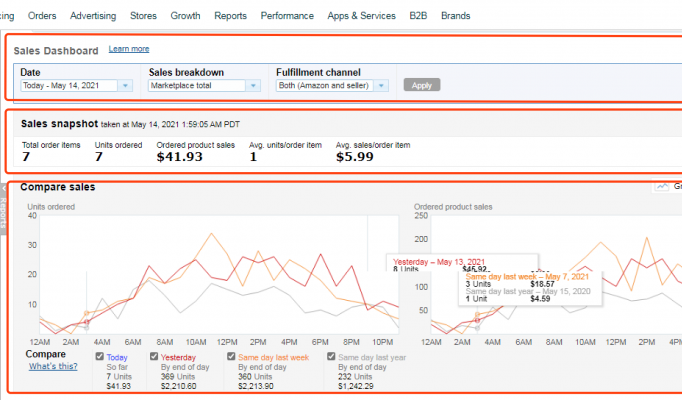Go to the Brands menu
Screen dimensions: 682x400
click(456, 16)
